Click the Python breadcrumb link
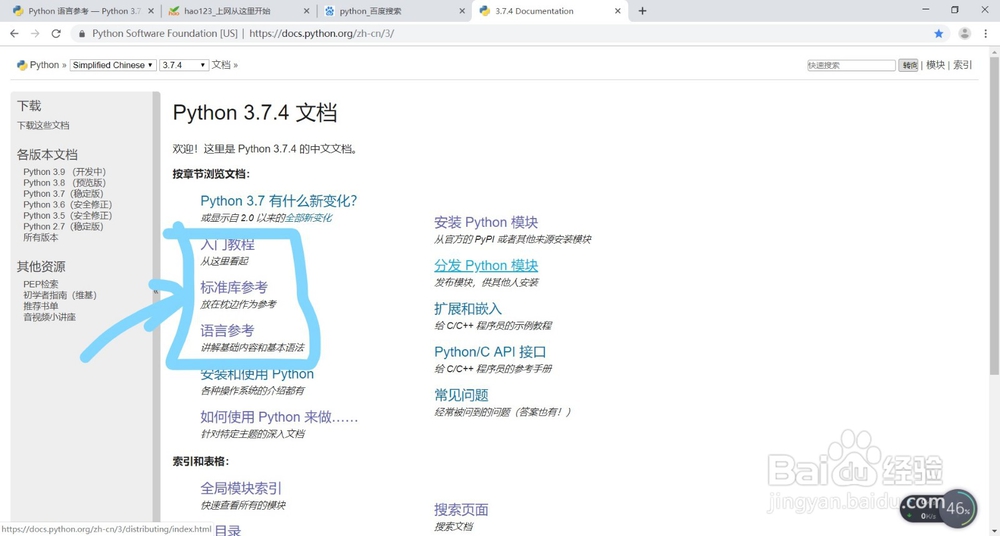Screen dimensions: 1000x536 coord(44,65)
